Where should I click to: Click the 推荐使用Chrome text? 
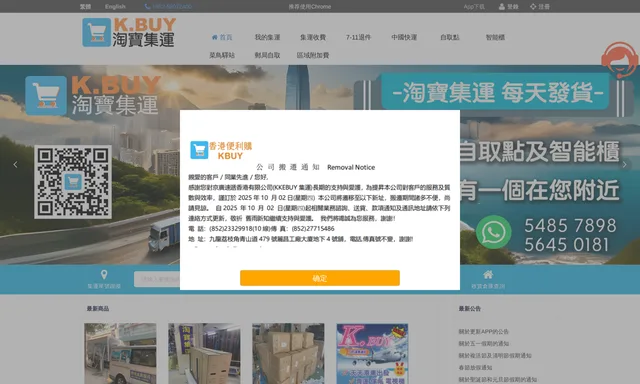click(309, 7)
